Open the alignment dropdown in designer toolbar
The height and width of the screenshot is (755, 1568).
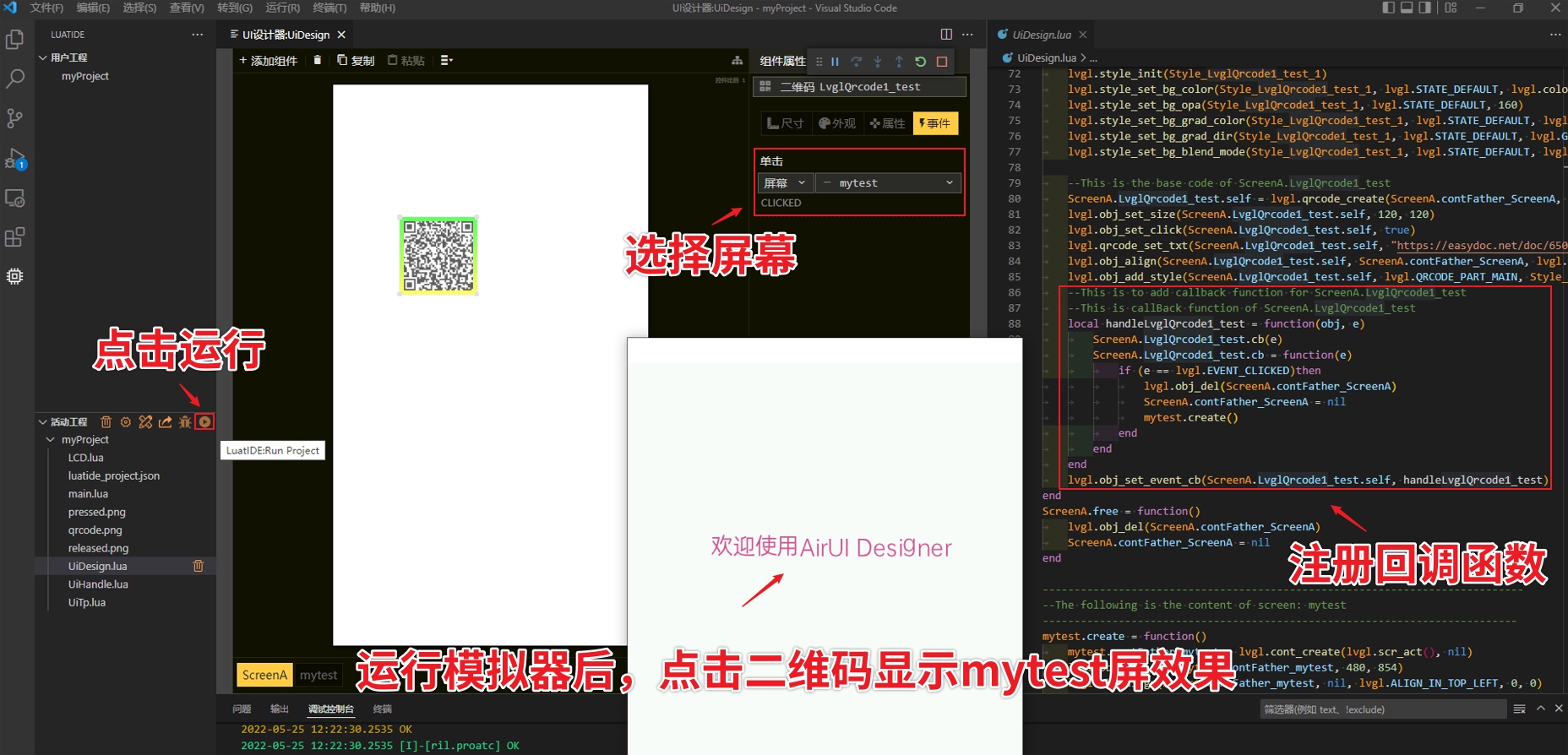[x=447, y=60]
